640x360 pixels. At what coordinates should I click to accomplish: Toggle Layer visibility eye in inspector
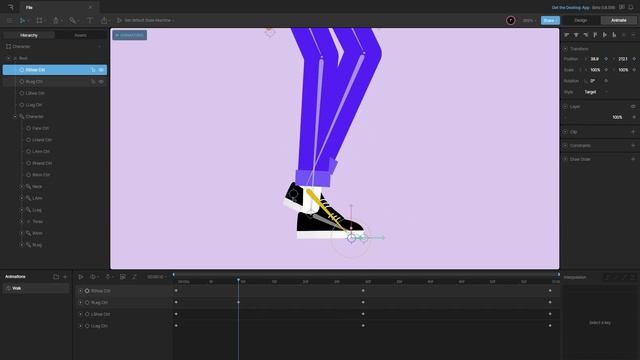(x=633, y=107)
